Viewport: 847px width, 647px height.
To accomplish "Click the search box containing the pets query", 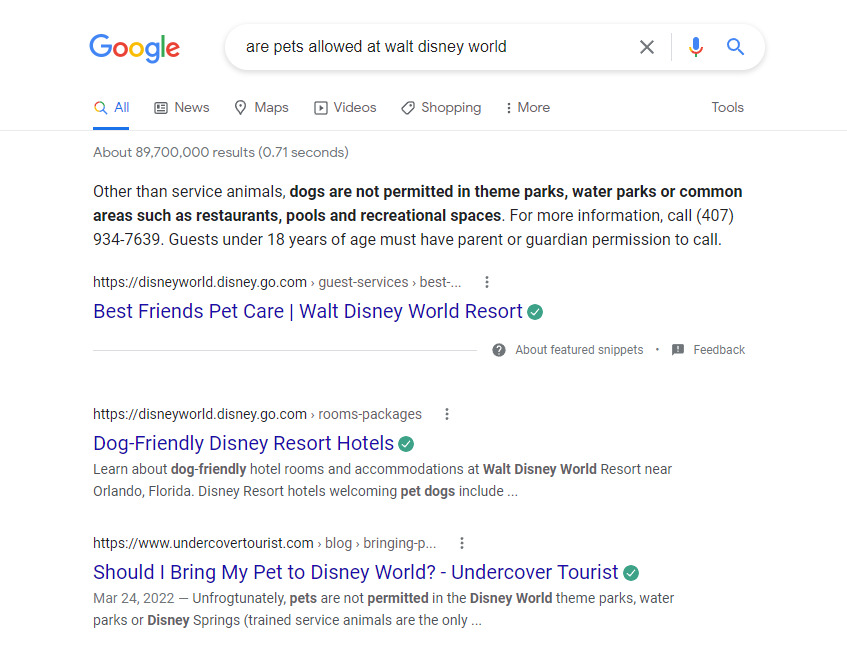I will [494, 47].
